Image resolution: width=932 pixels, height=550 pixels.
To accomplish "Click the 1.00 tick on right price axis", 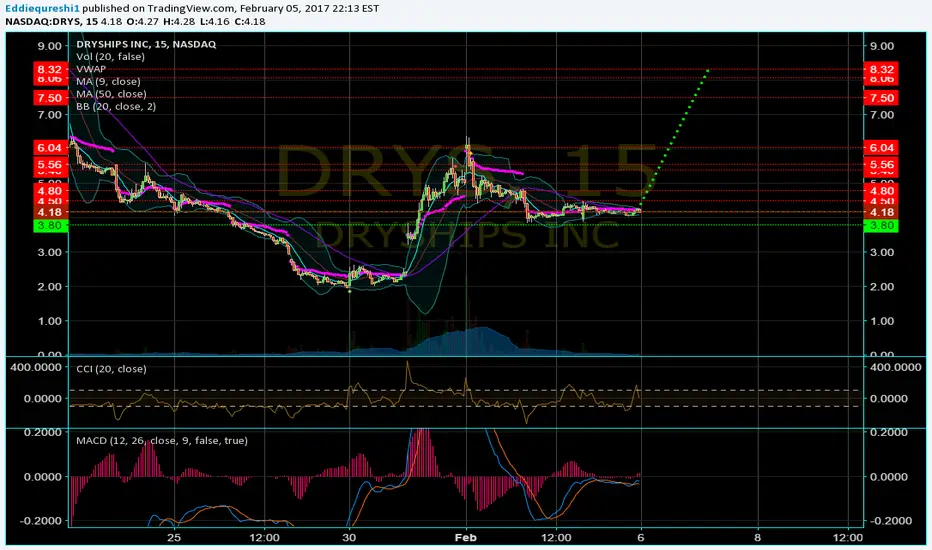I will click(x=882, y=321).
